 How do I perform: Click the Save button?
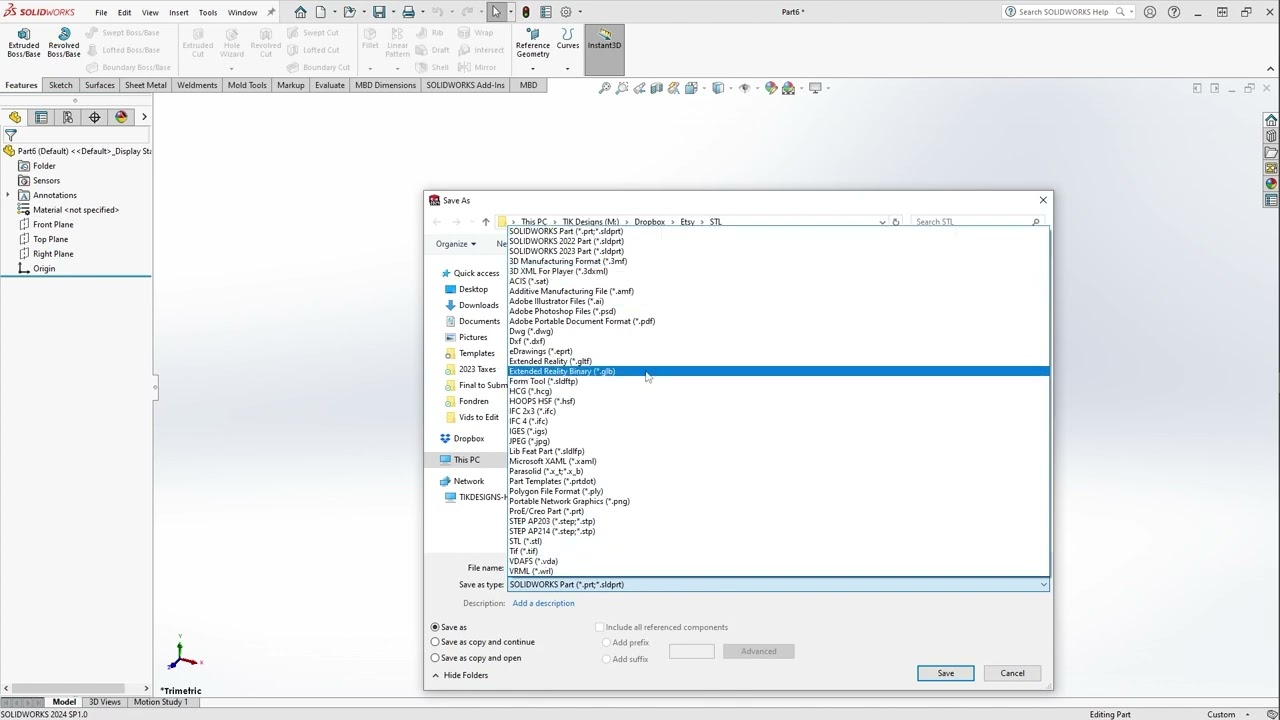pos(945,673)
